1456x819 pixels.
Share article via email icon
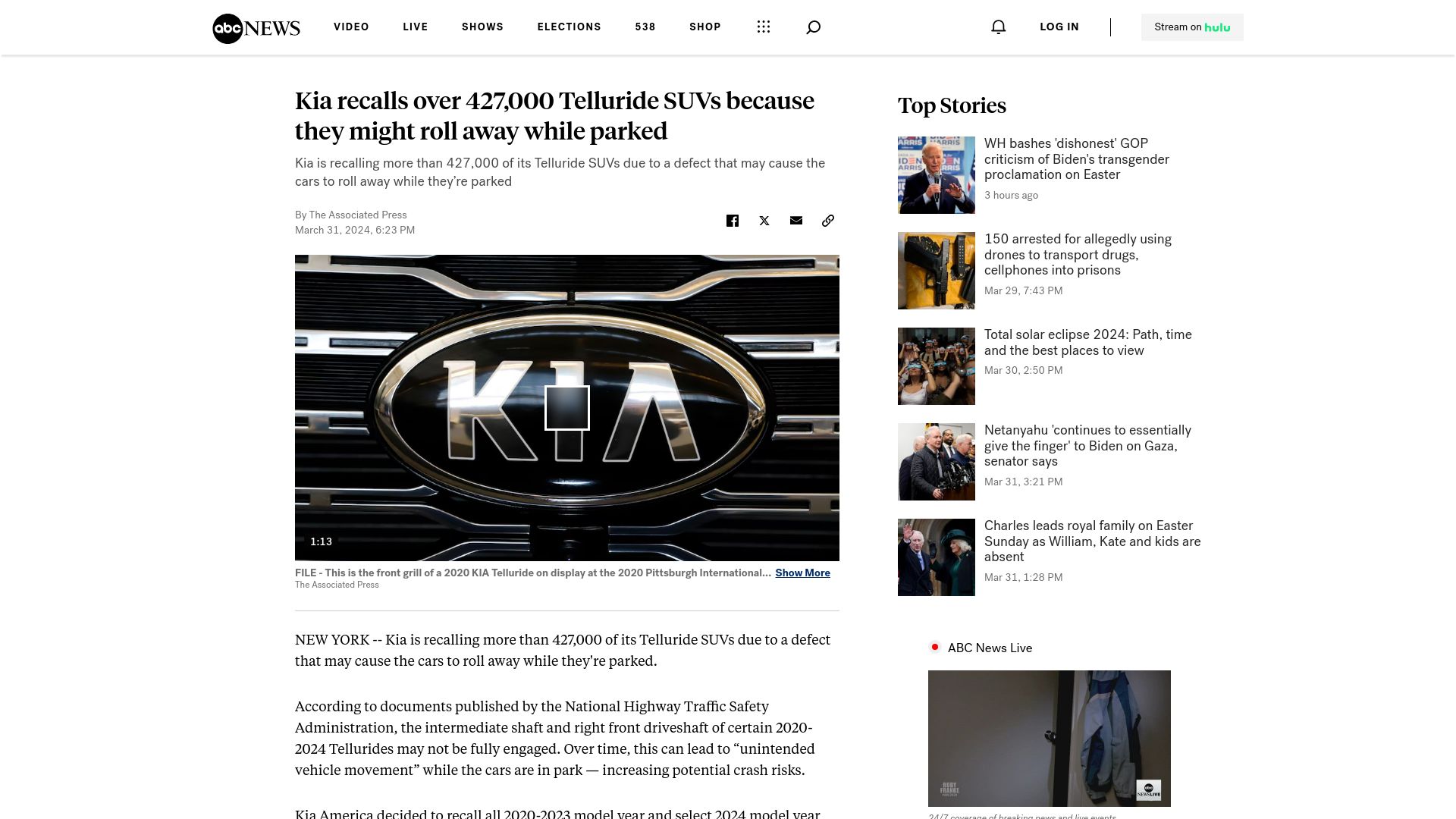[796, 221]
